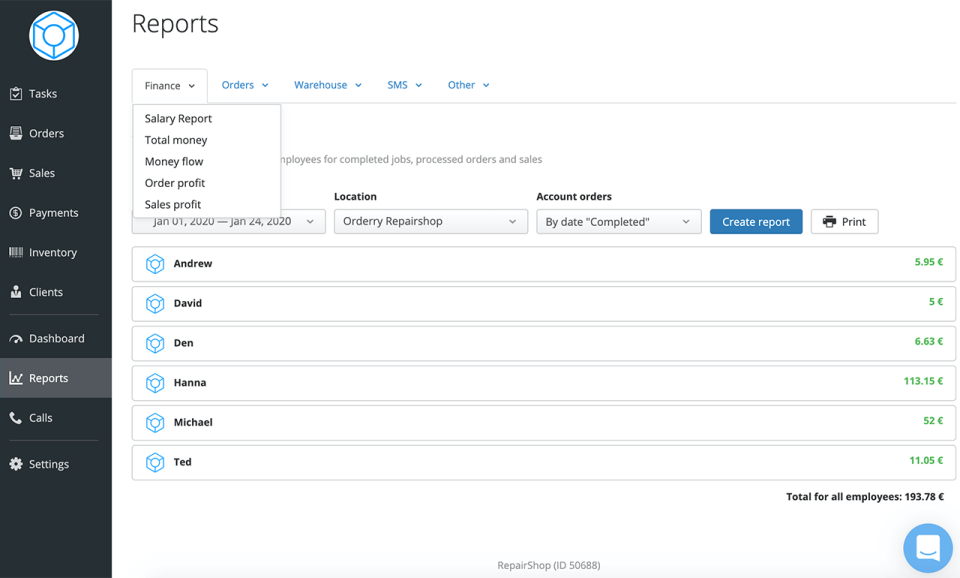This screenshot has width=960, height=578.
Task: Open the date range dropdown
Action: click(x=228, y=222)
